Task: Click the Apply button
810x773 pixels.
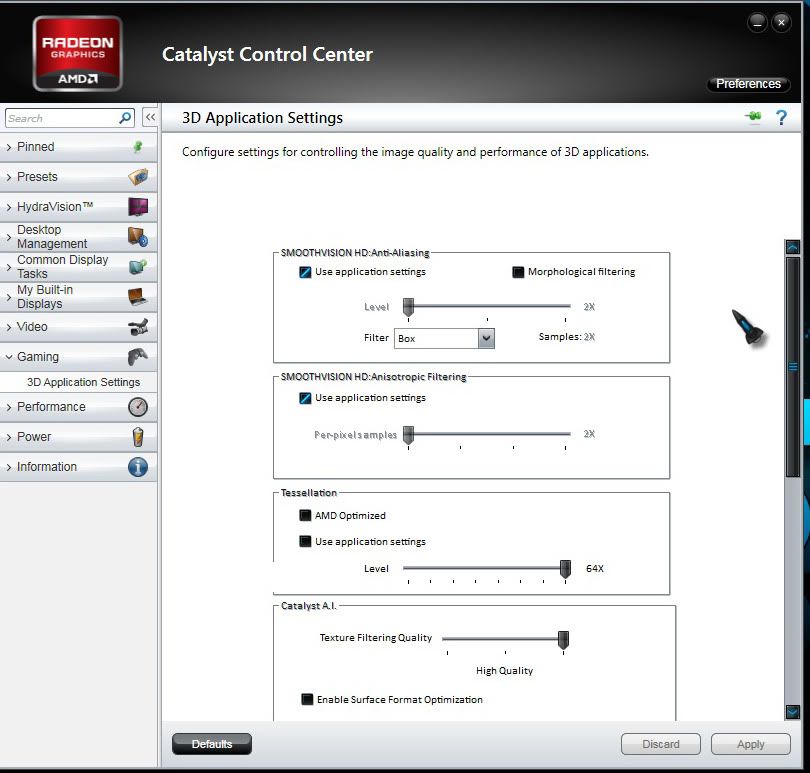Action: [x=751, y=744]
